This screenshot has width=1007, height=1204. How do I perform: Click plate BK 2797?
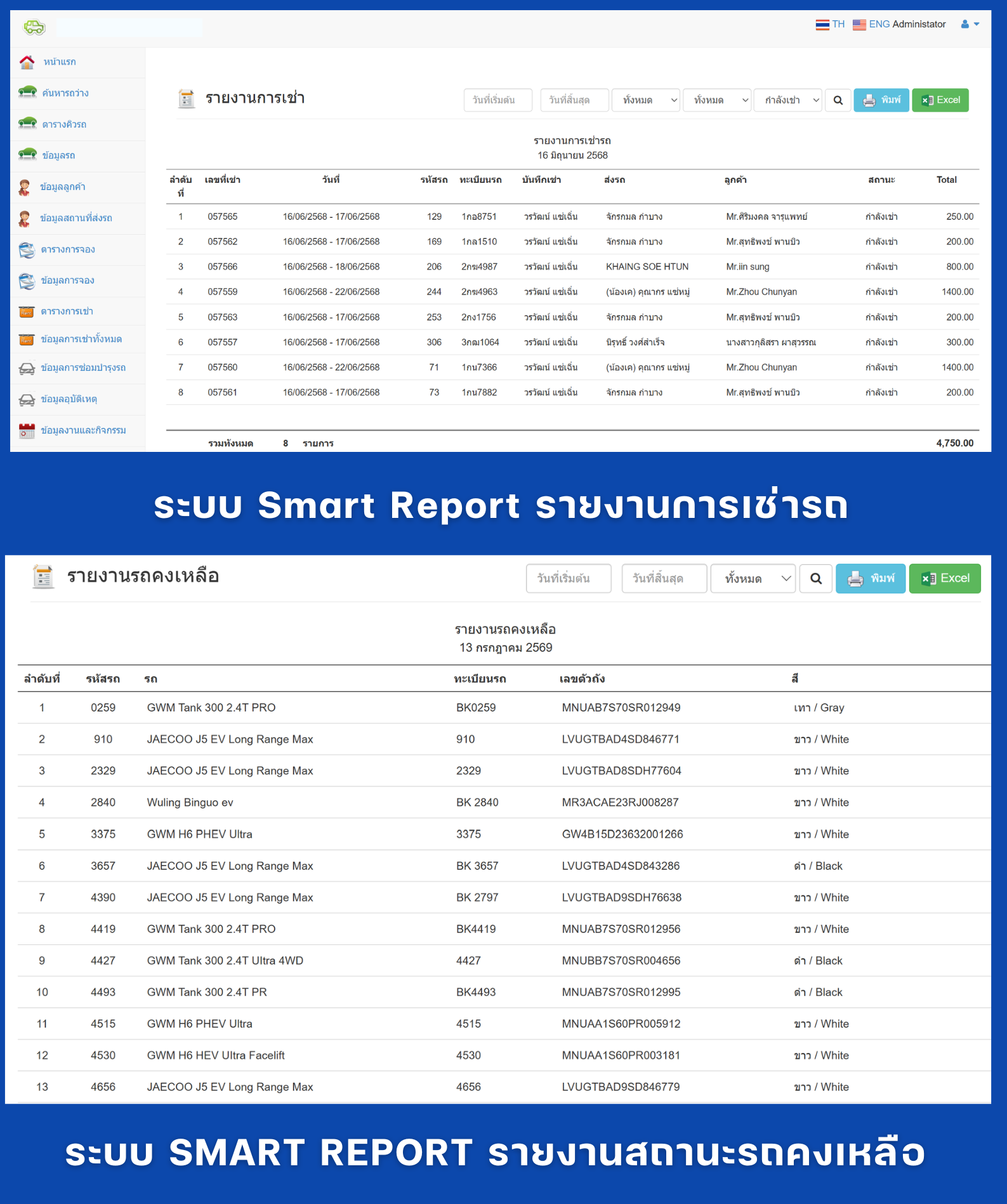pyautogui.click(x=477, y=897)
